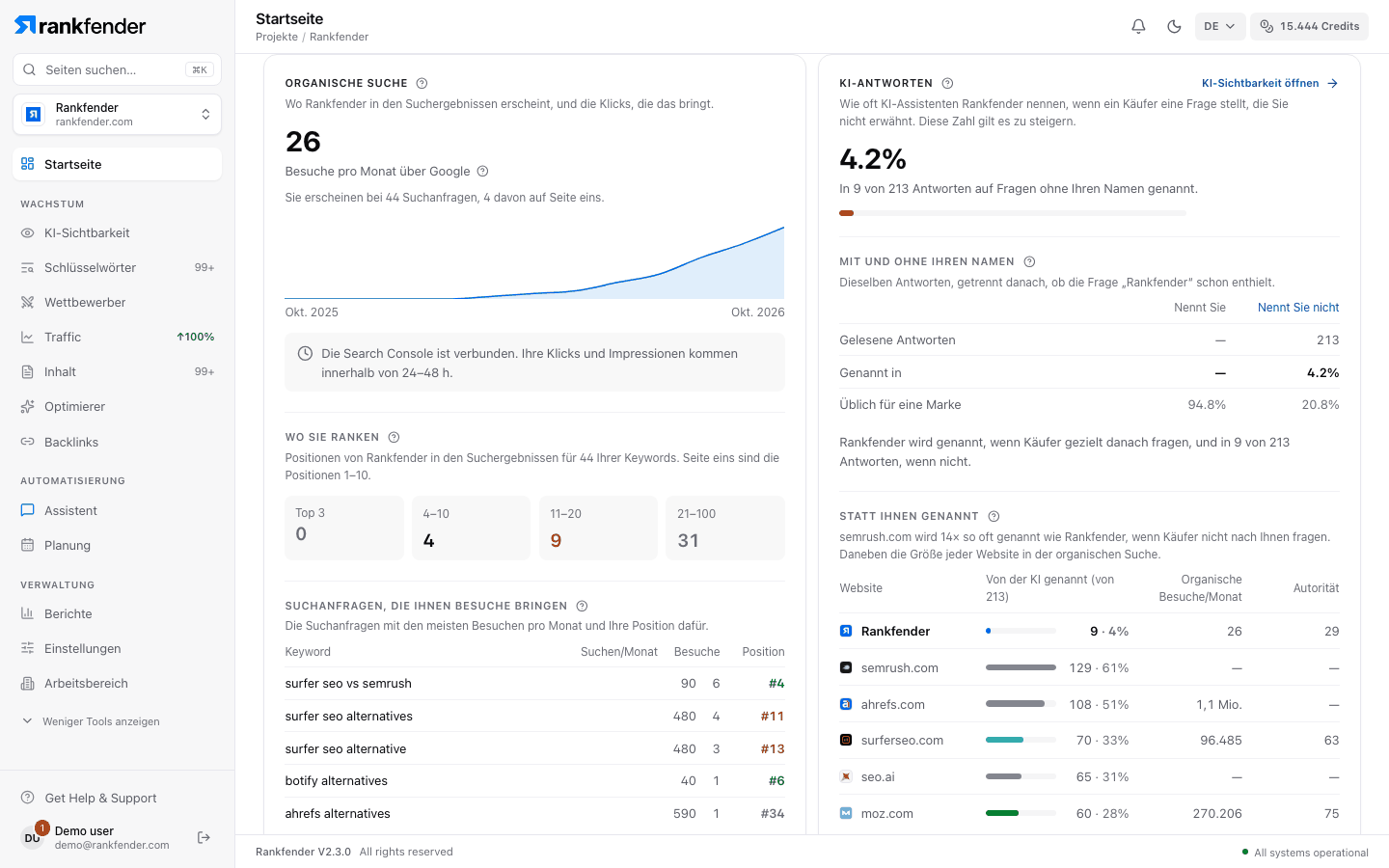This screenshot has height=868, width=1389.
Task: Click the logout icon beside Demo user
Action: (x=204, y=837)
